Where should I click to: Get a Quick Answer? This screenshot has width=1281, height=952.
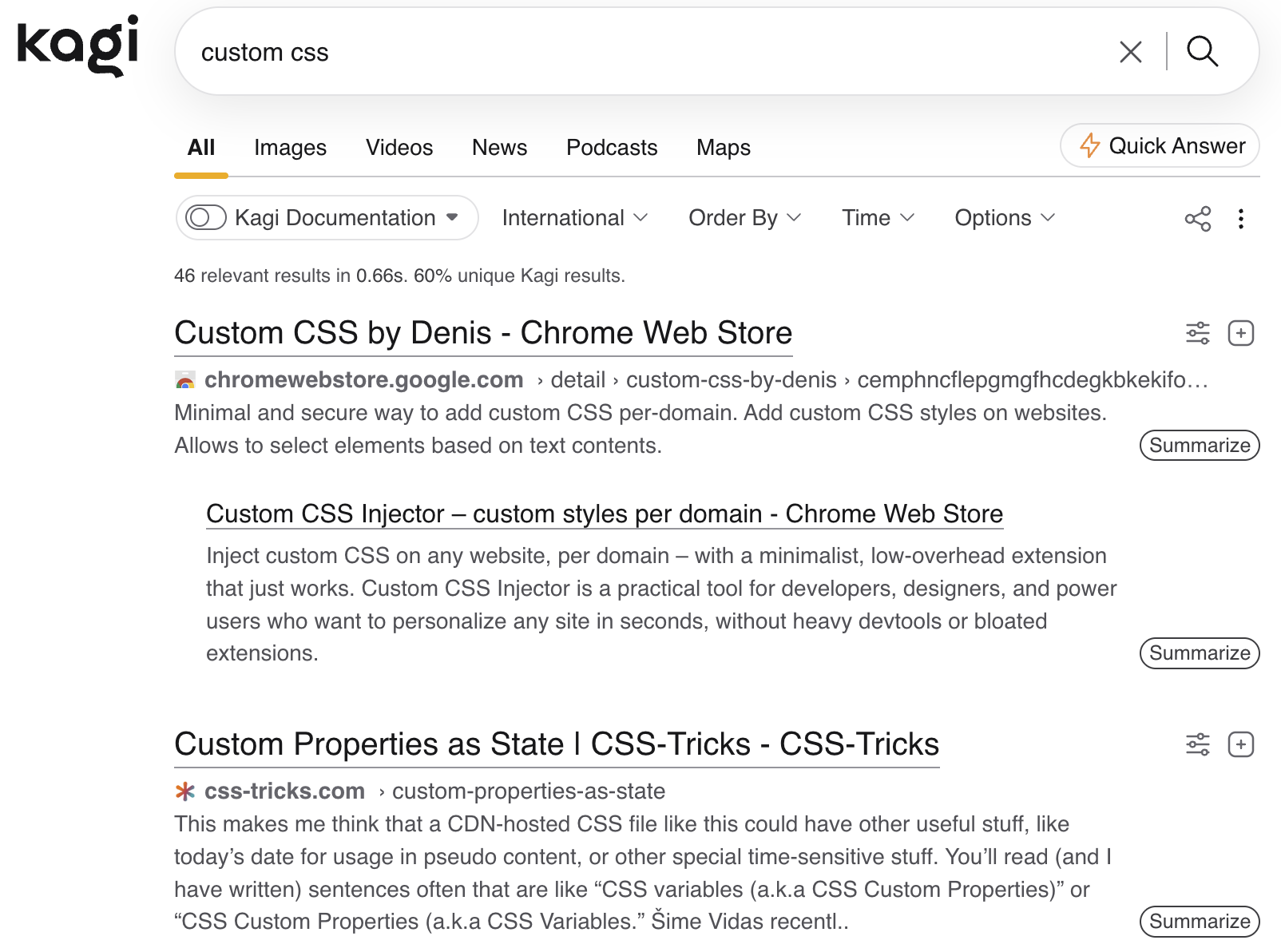click(x=1160, y=145)
